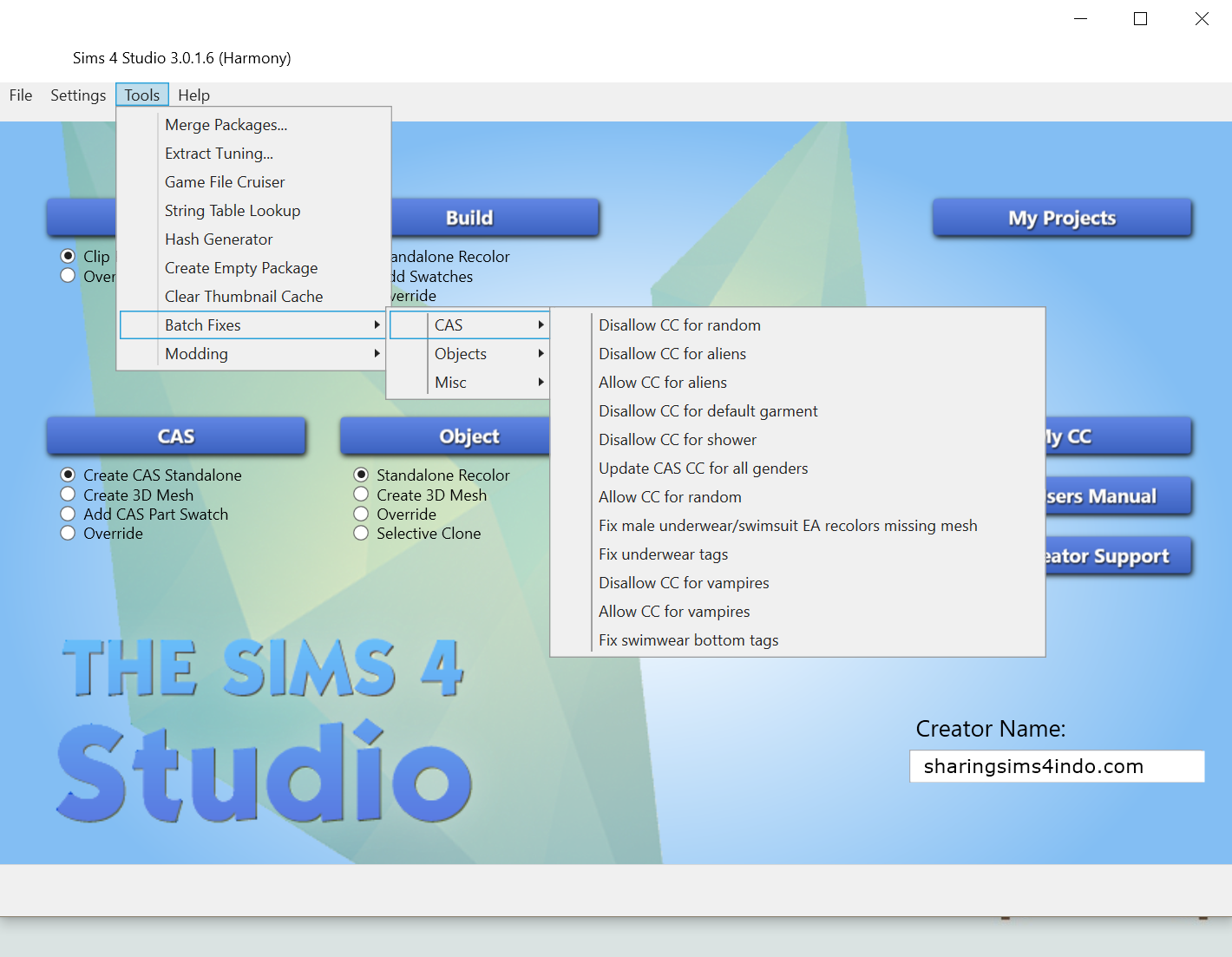Launch Game File Cruiser
The height and width of the screenshot is (957, 1232).
pyautogui.click(x=253, y=182)
